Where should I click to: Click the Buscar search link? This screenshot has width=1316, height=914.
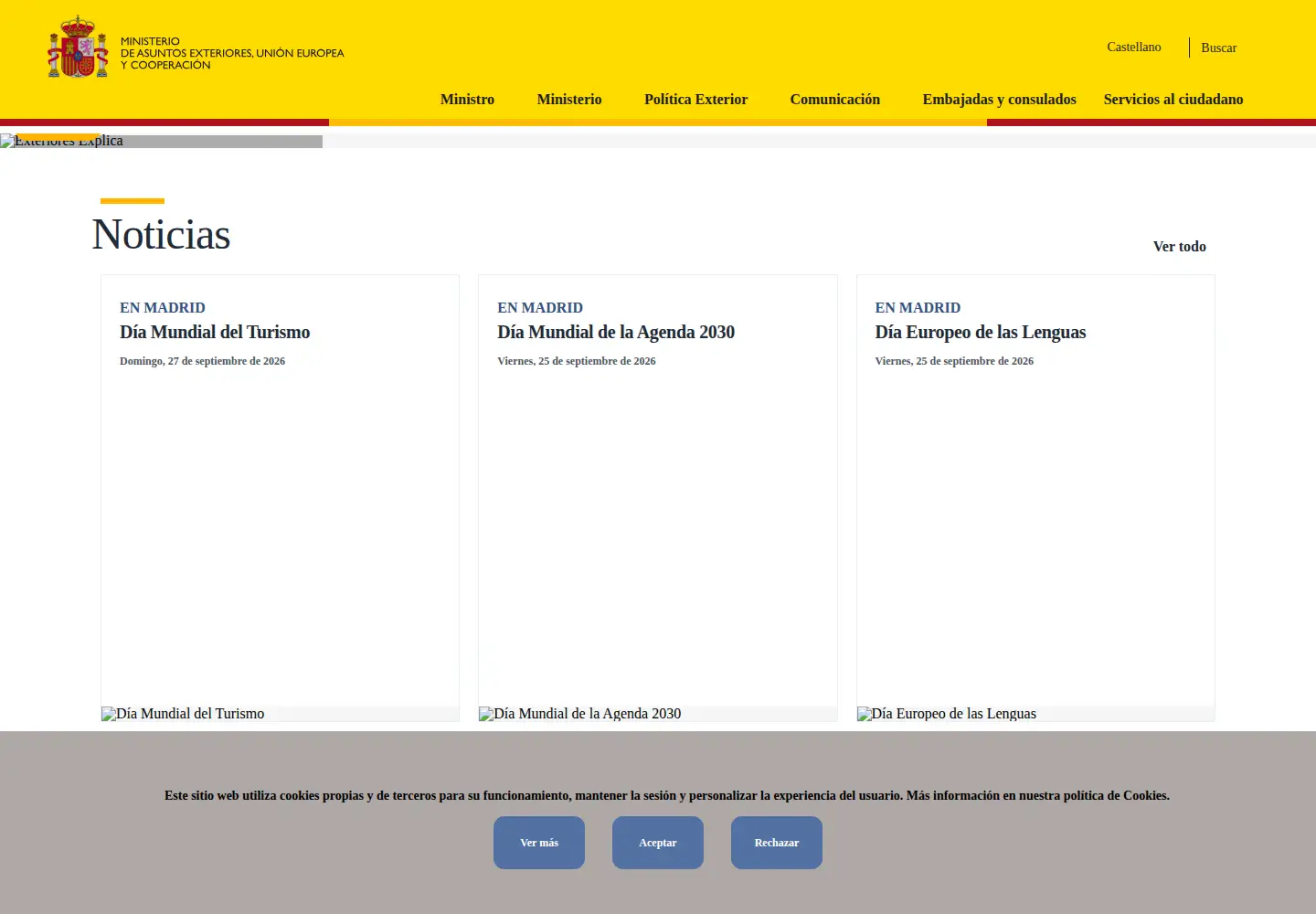(x=1219, y=48)
